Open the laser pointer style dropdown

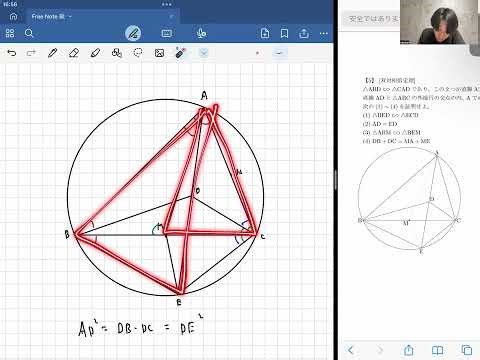pos(204,53)
